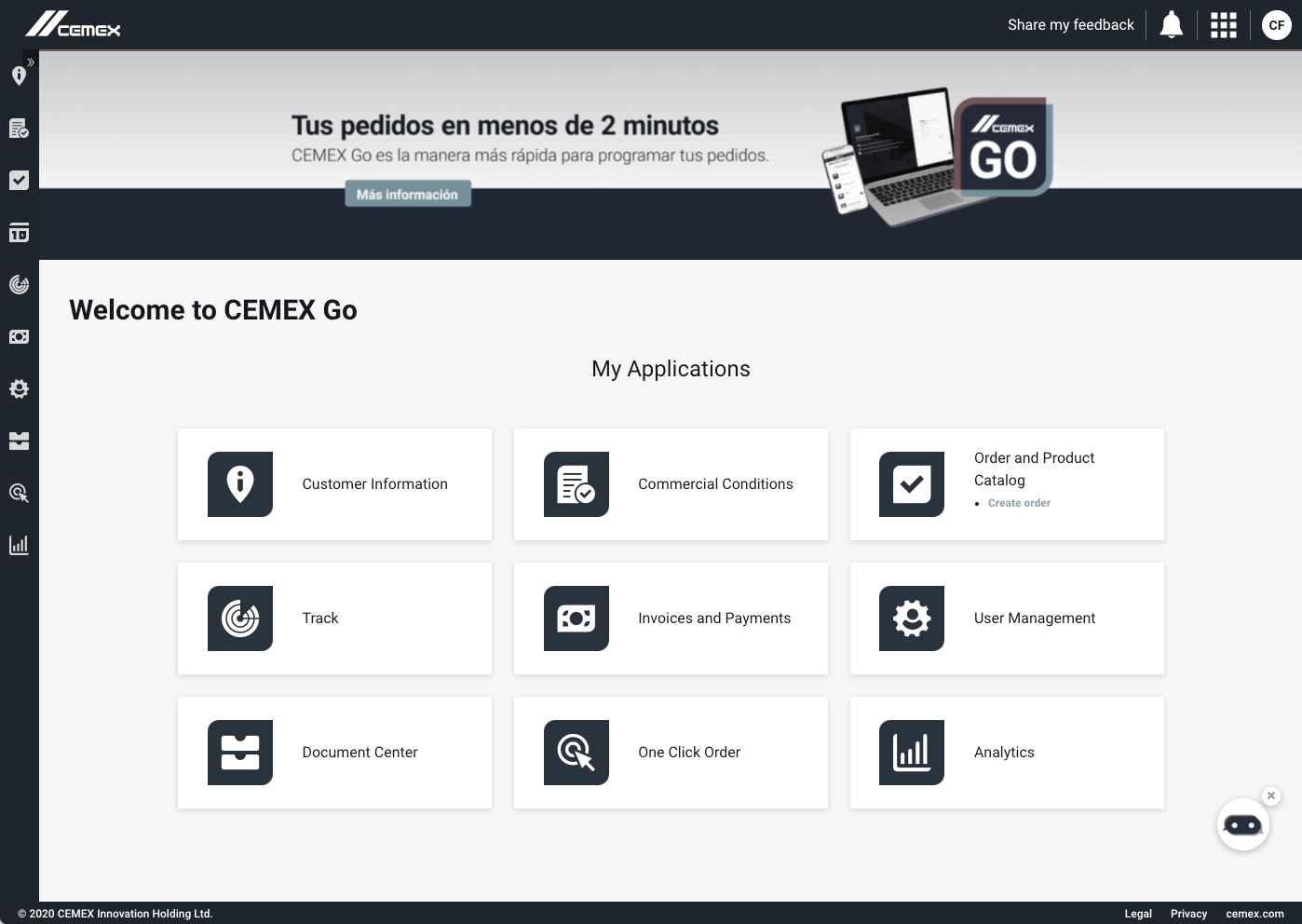Visit cemex.com footer link
This screenshot has width=1302, height=924.
click(1255, 914)
